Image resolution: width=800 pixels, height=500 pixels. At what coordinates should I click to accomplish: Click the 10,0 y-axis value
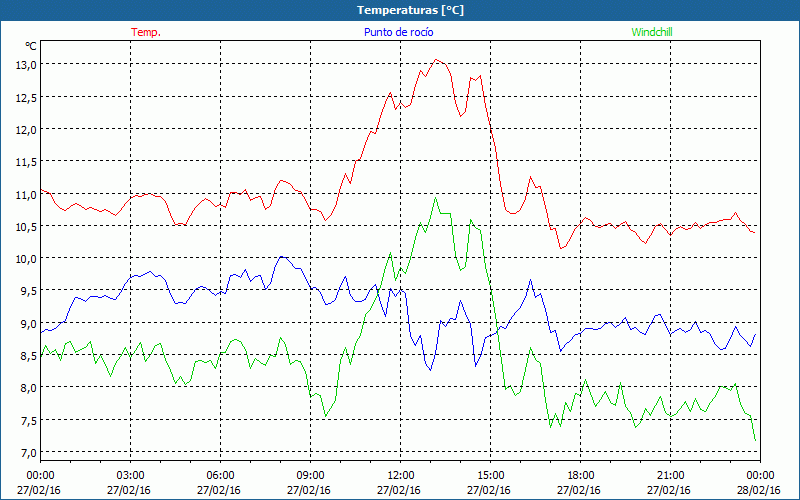tap(26, 259)
